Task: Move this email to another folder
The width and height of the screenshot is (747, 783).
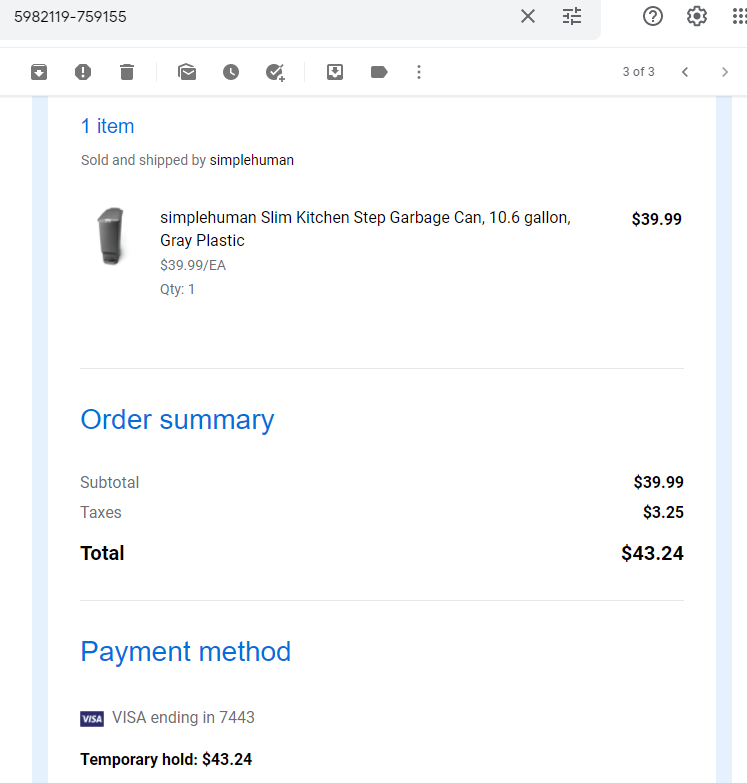Action: pyautogui.click(x=335, y=72)
